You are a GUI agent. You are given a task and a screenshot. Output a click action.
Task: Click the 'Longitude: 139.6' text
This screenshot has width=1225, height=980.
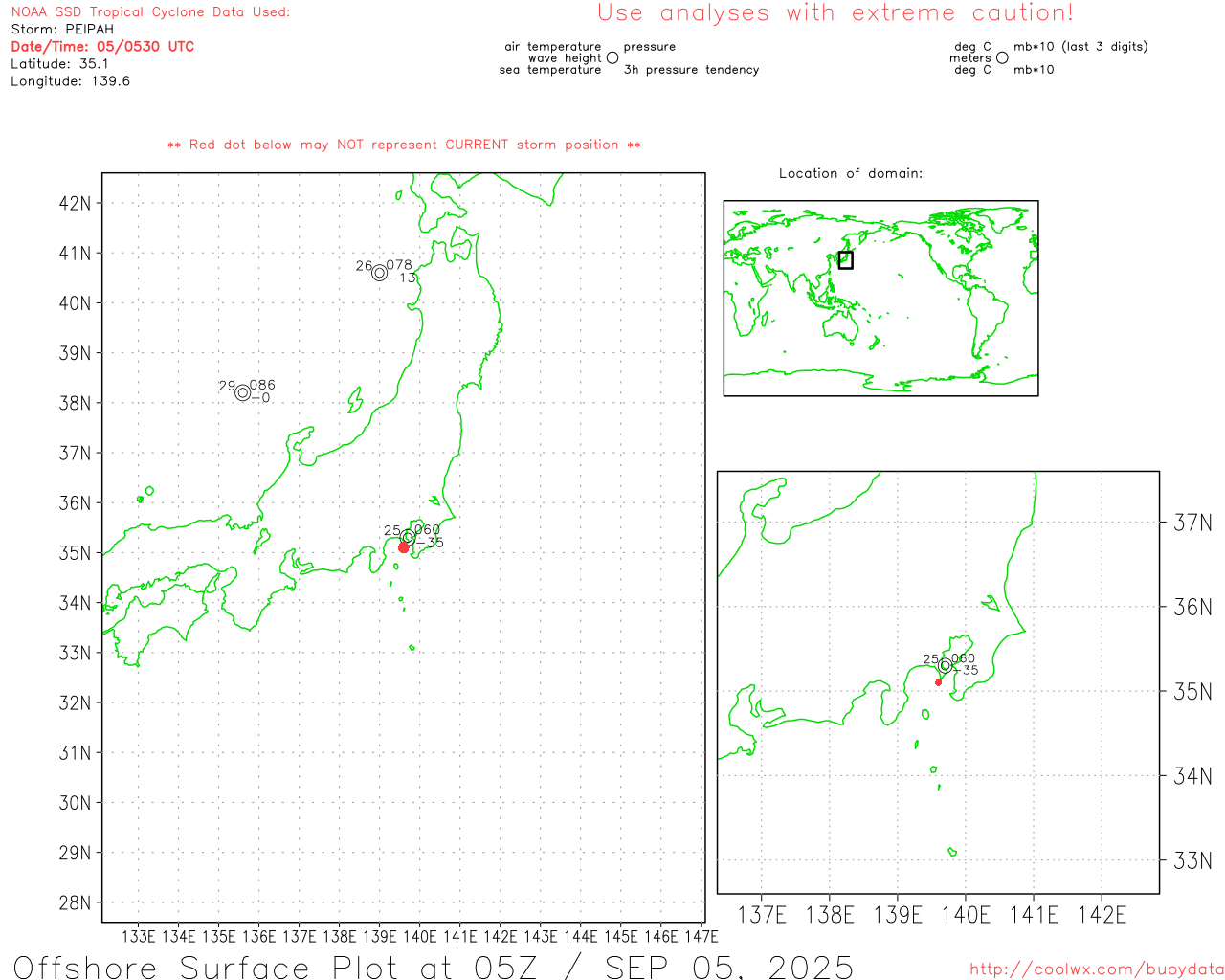70,81
